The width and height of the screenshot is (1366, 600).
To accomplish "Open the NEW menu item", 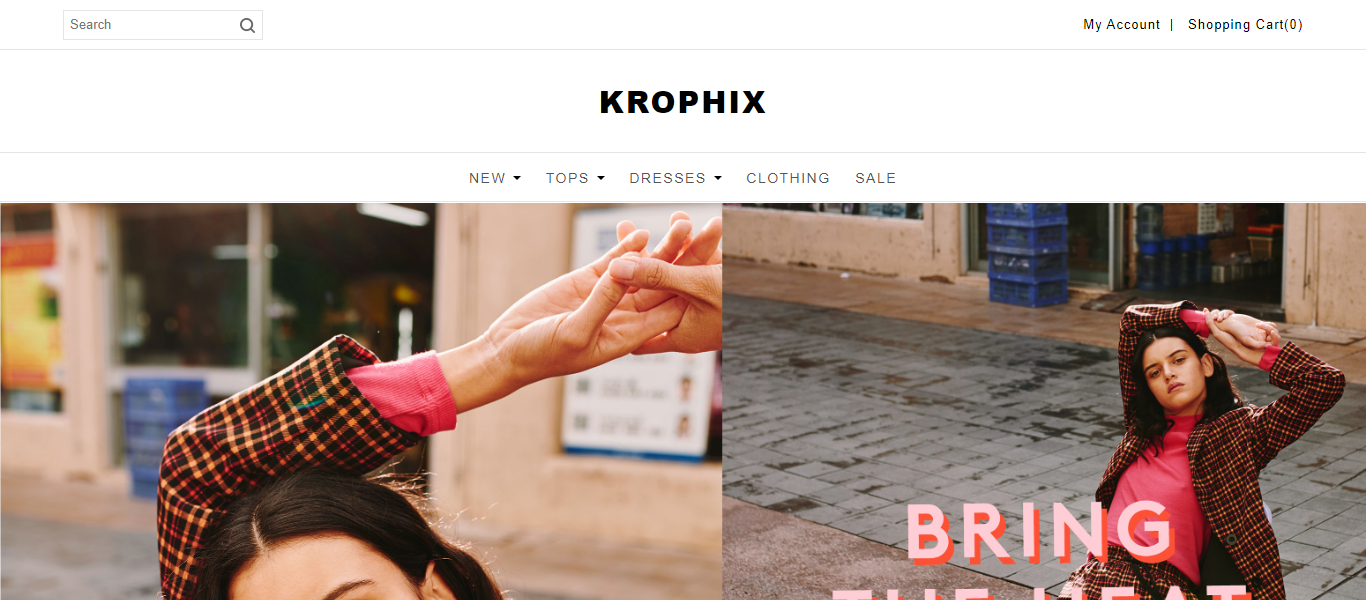I will click(x=487, y=178).
